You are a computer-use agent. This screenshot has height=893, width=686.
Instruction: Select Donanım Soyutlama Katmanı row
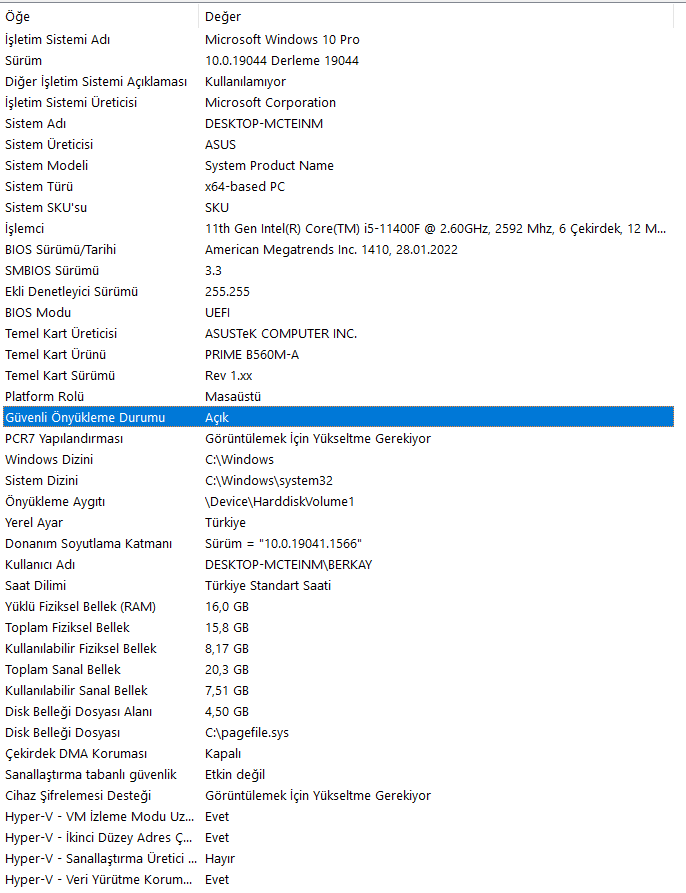tap(338, 544)
